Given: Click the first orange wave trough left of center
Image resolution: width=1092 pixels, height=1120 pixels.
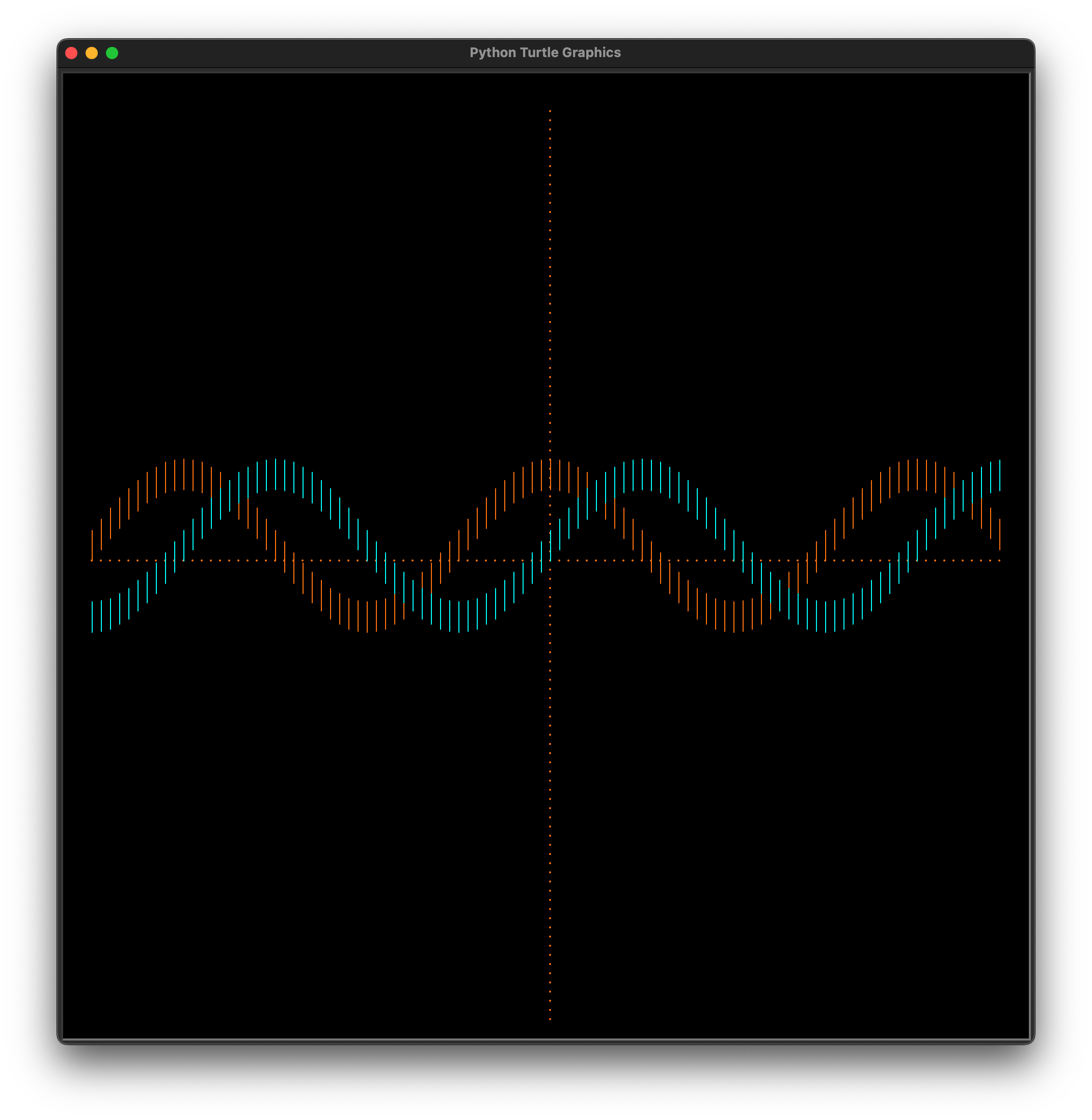Looking at the screenshot, I should click(x=367, y=617).
